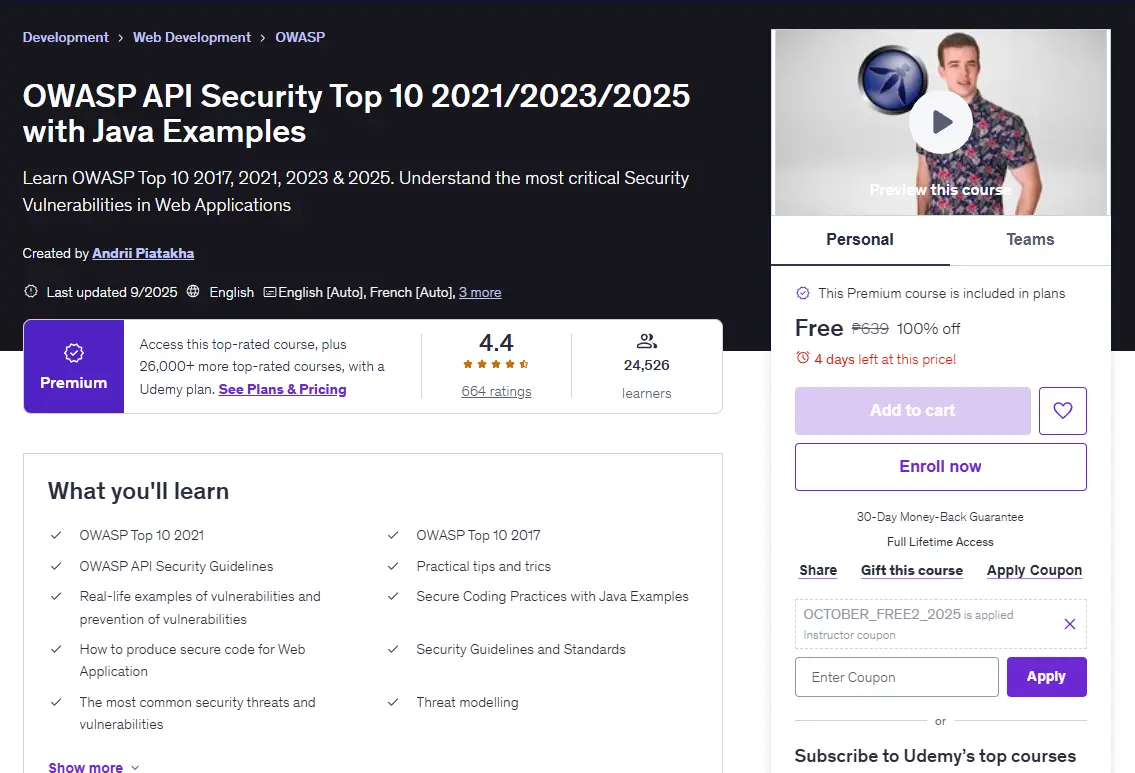
Task: Click the course title heading
Action: (x=356, y=114)
